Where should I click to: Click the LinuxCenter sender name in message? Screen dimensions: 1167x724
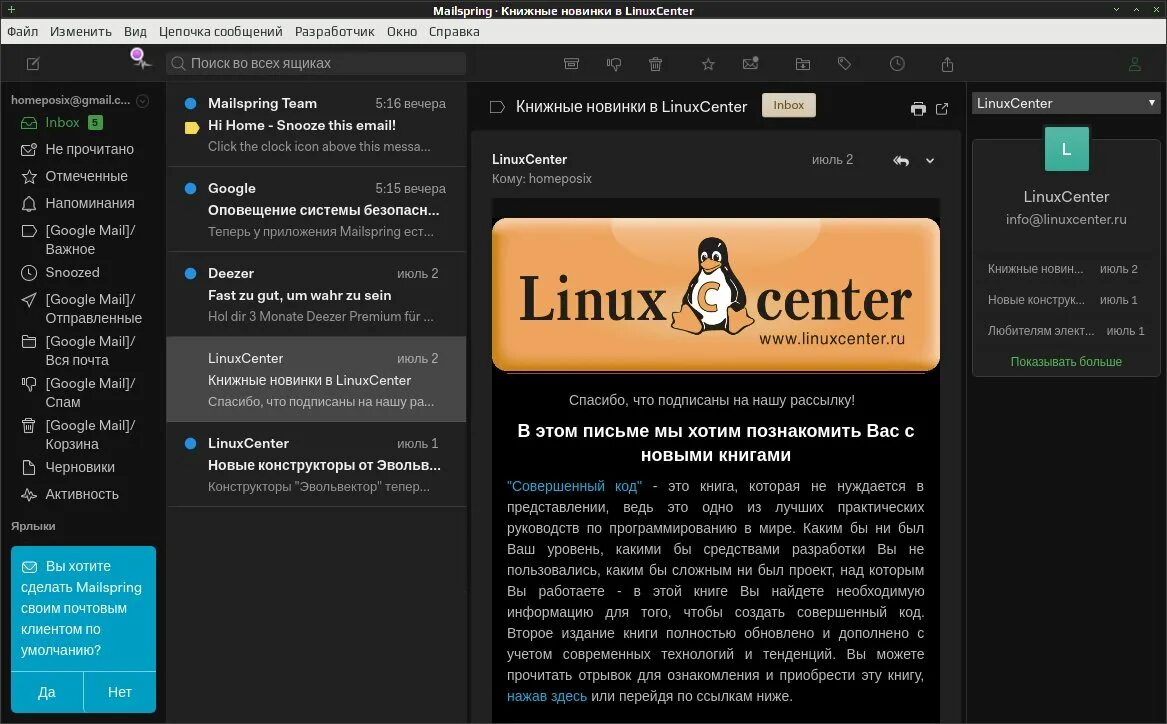click(x=529, y=159)
